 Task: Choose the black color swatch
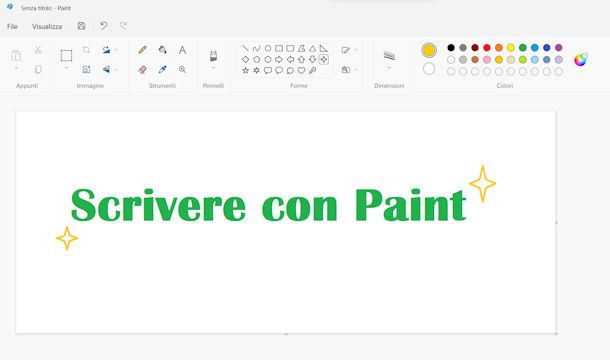tap(451, 47)
